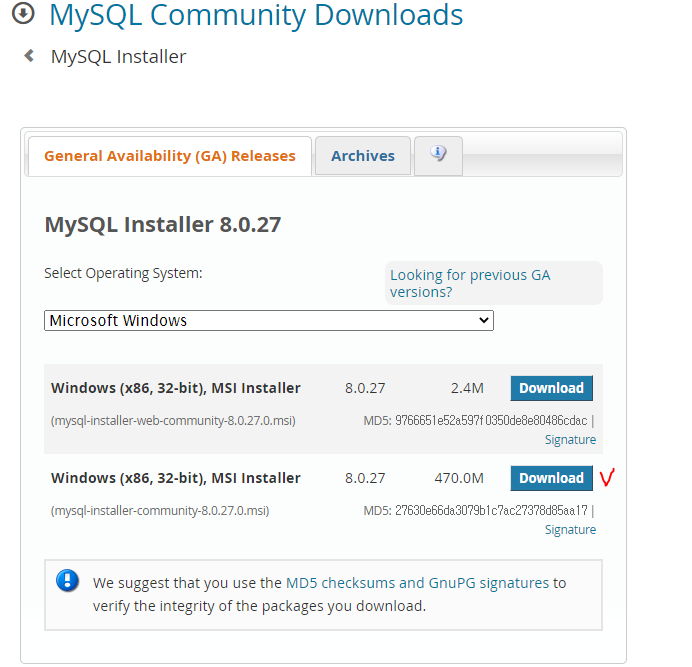Click the download circle icon beside MySQL Community Downloads
Screen dimensions: 692x667
(23, 13)
